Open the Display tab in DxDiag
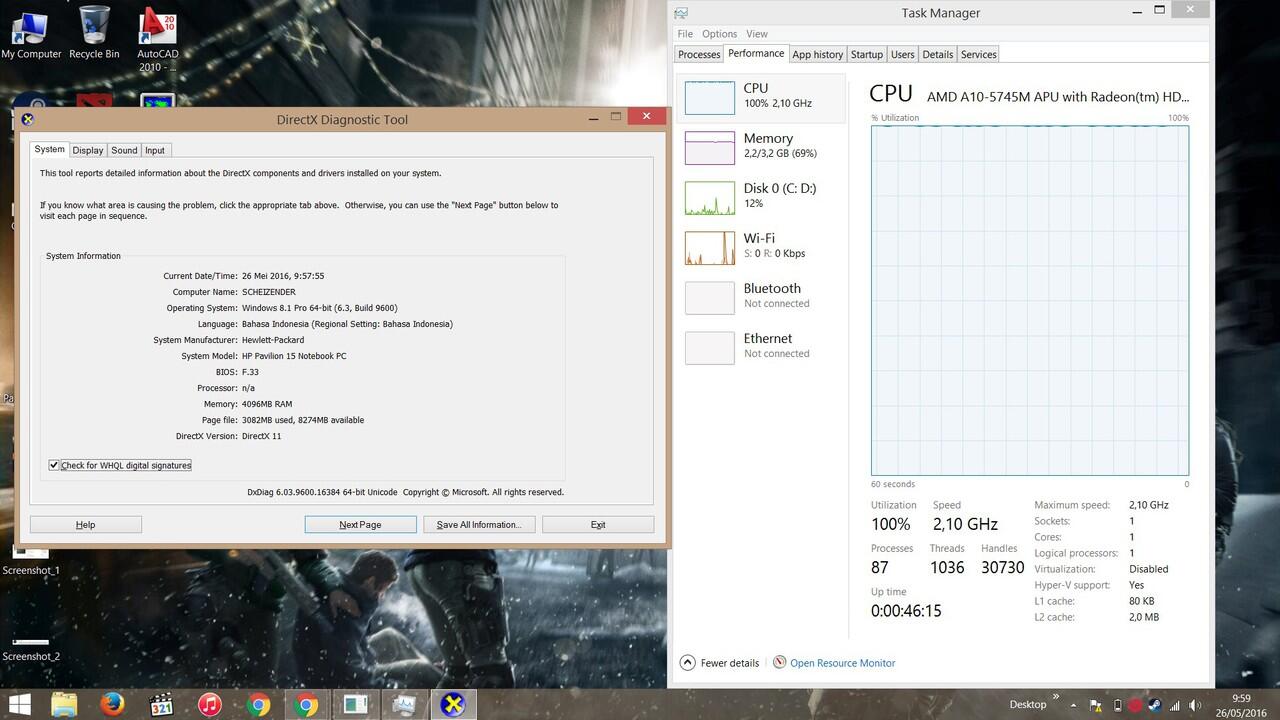 coord(88,150)
